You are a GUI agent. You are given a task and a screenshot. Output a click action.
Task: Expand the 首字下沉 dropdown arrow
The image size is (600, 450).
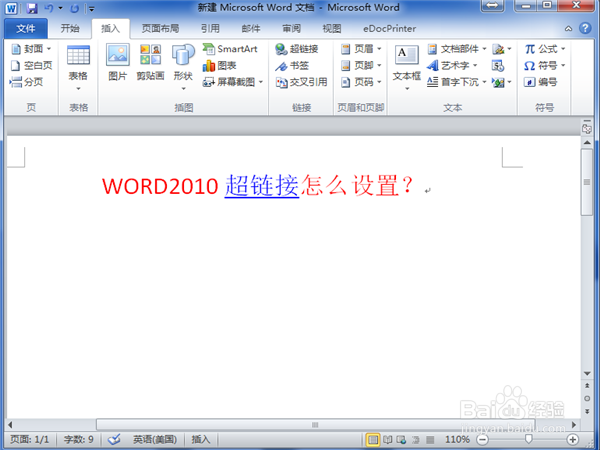[484, 82]
